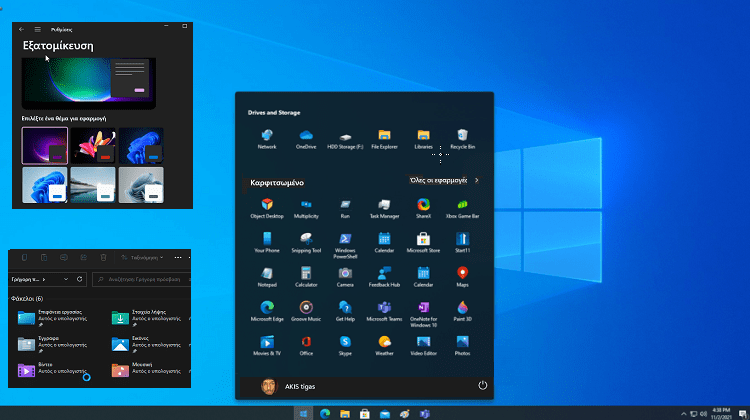Open Feedback Hub

385,277
